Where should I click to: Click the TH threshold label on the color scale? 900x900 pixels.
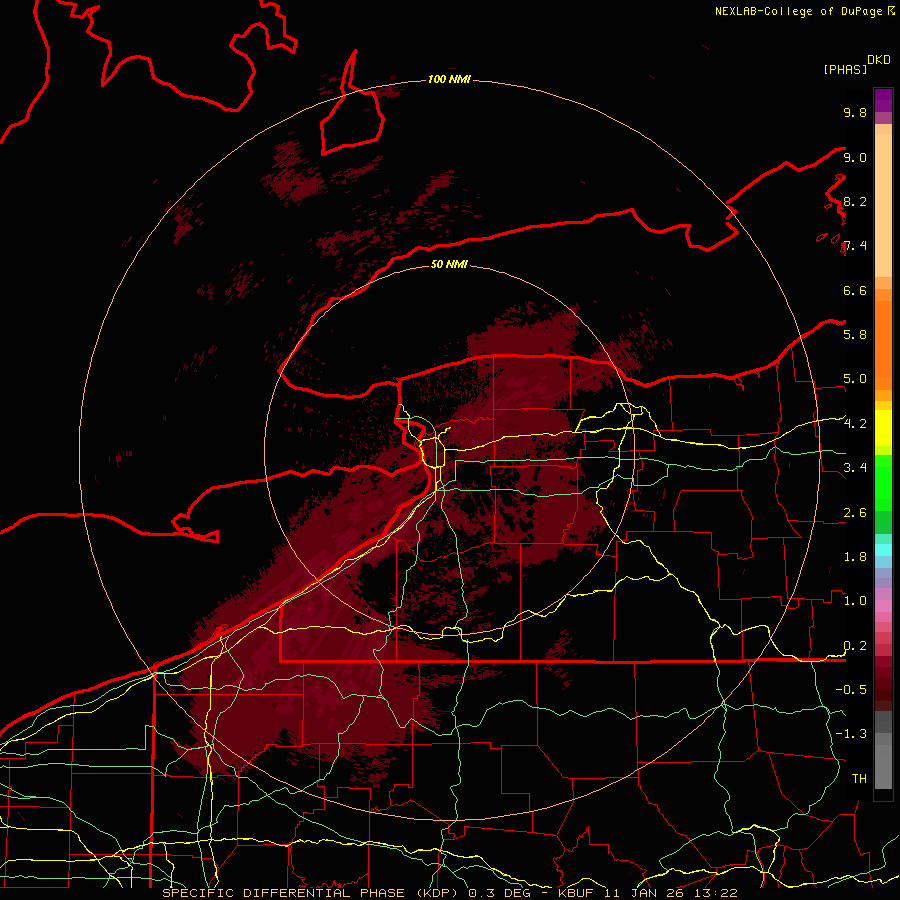tap(859, 779)
